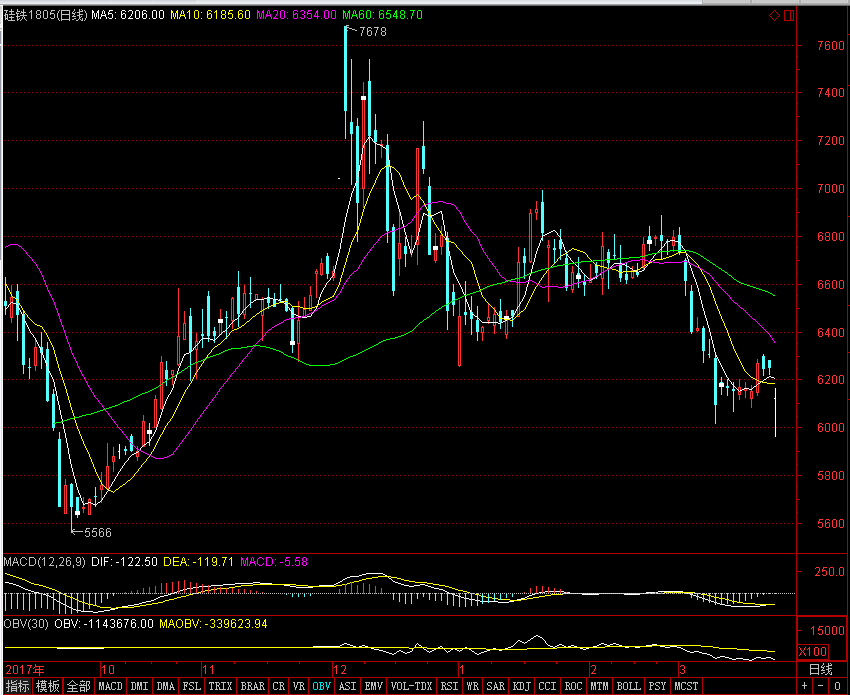Click the split-panel icon at top right

(788, 16)
